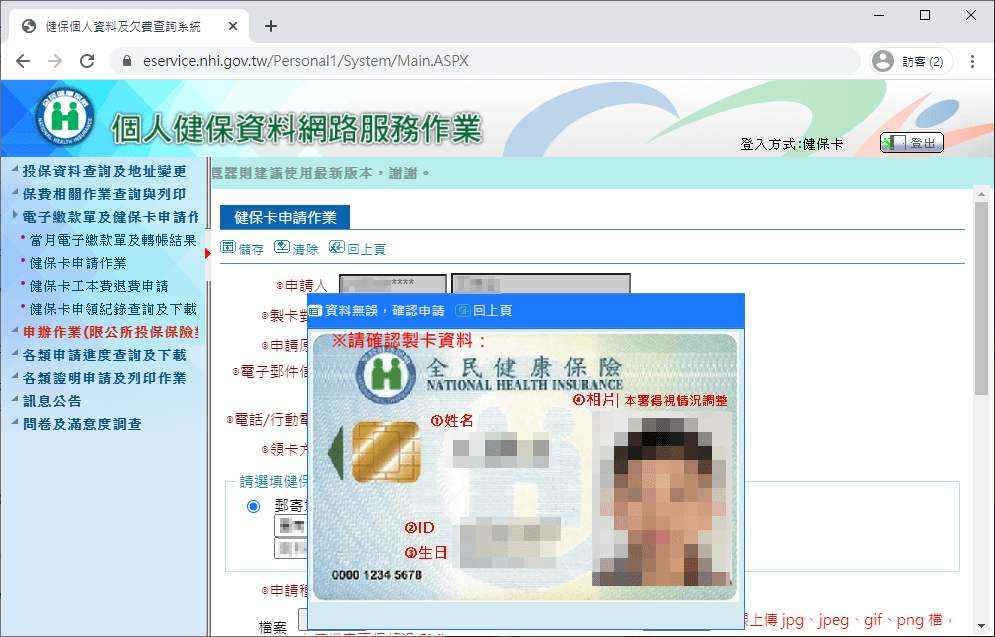
Task: Expand 申辦作業(限公所投保保險) menu
Action: [109, 332]
